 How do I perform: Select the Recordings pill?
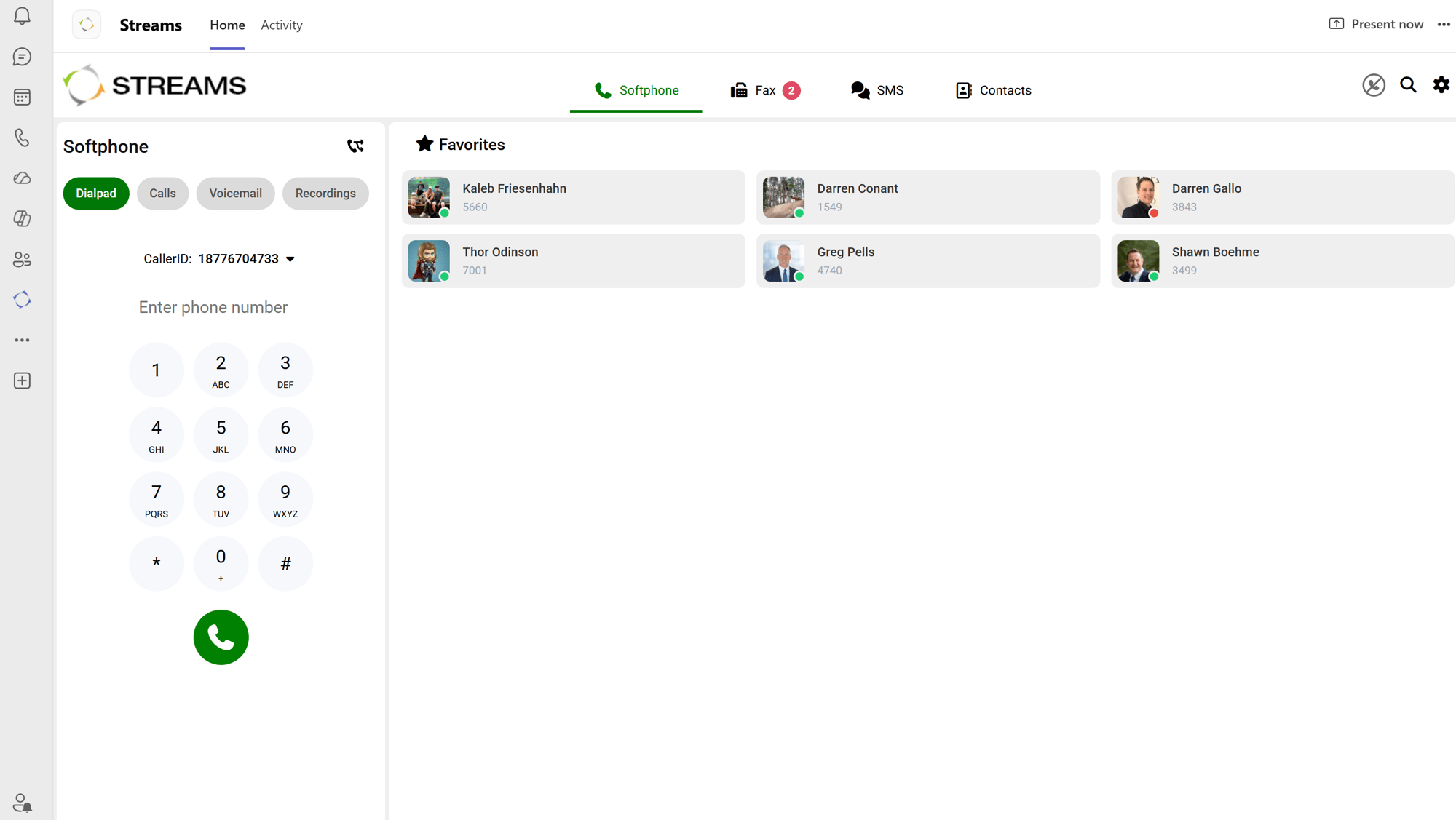(325, 194)
